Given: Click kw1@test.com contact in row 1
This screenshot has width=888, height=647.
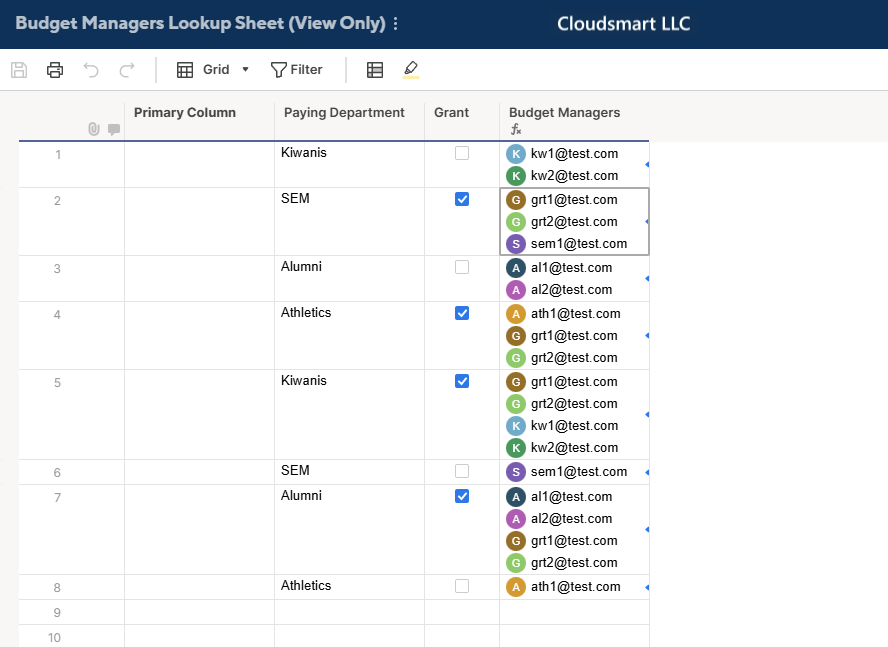Looking at the screenshot, I should coord(574,154).
